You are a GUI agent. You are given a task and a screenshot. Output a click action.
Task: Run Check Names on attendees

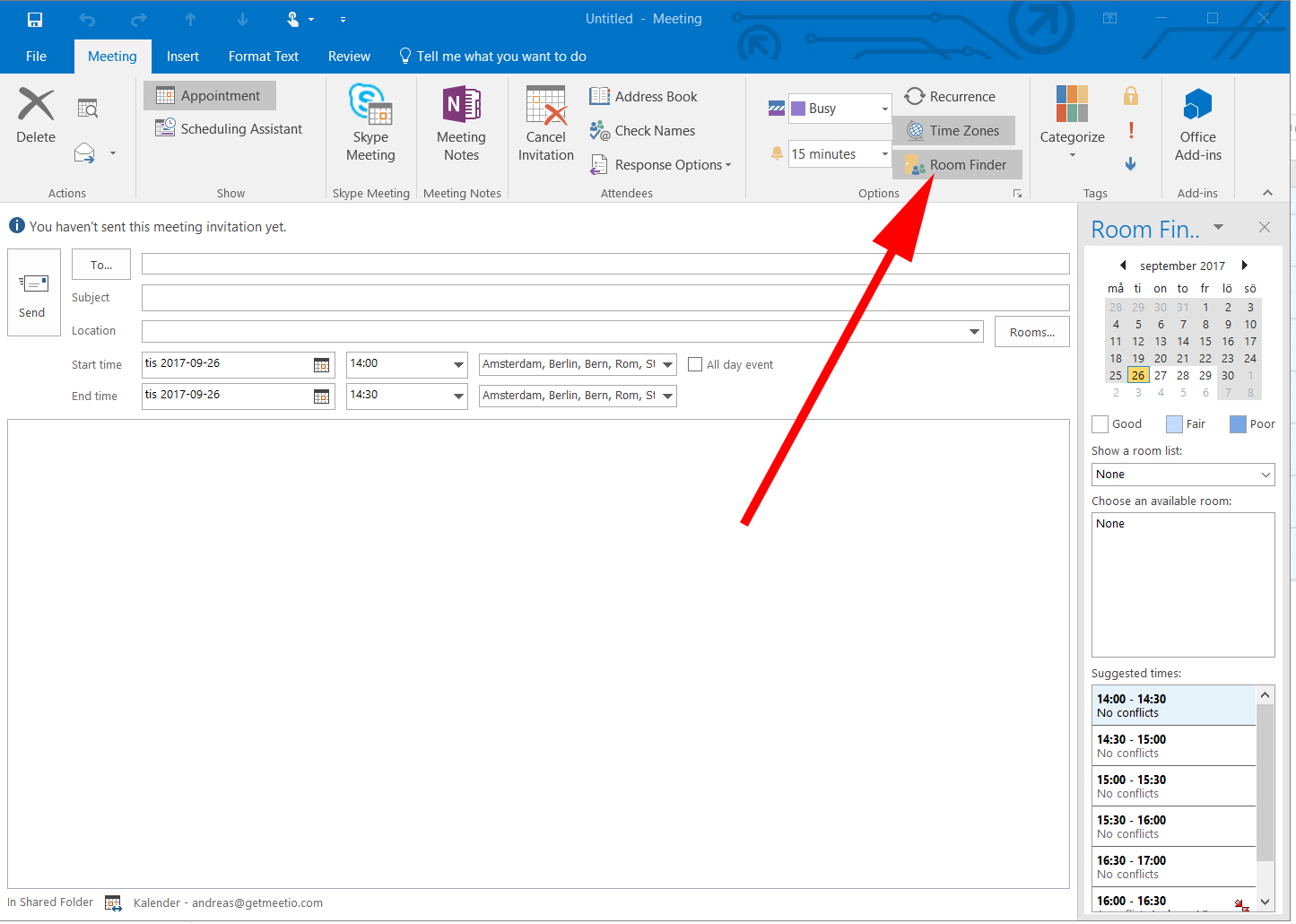click(x=642, y=130)
